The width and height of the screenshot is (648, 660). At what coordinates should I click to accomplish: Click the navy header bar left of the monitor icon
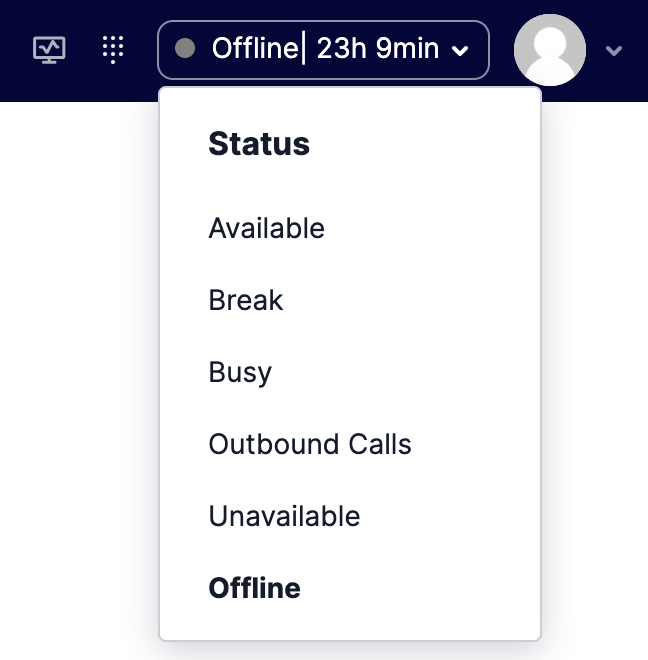[x=15, y=51]
